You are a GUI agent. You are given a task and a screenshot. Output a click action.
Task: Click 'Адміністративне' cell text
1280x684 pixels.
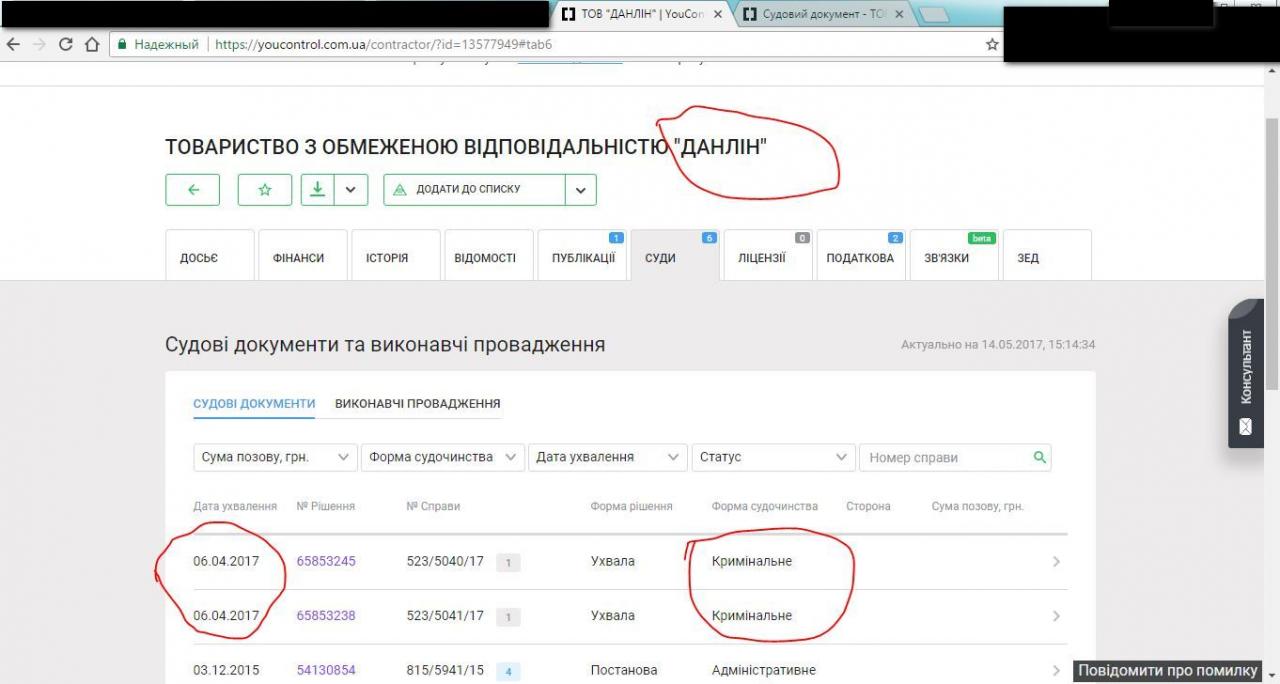[764, 670]
